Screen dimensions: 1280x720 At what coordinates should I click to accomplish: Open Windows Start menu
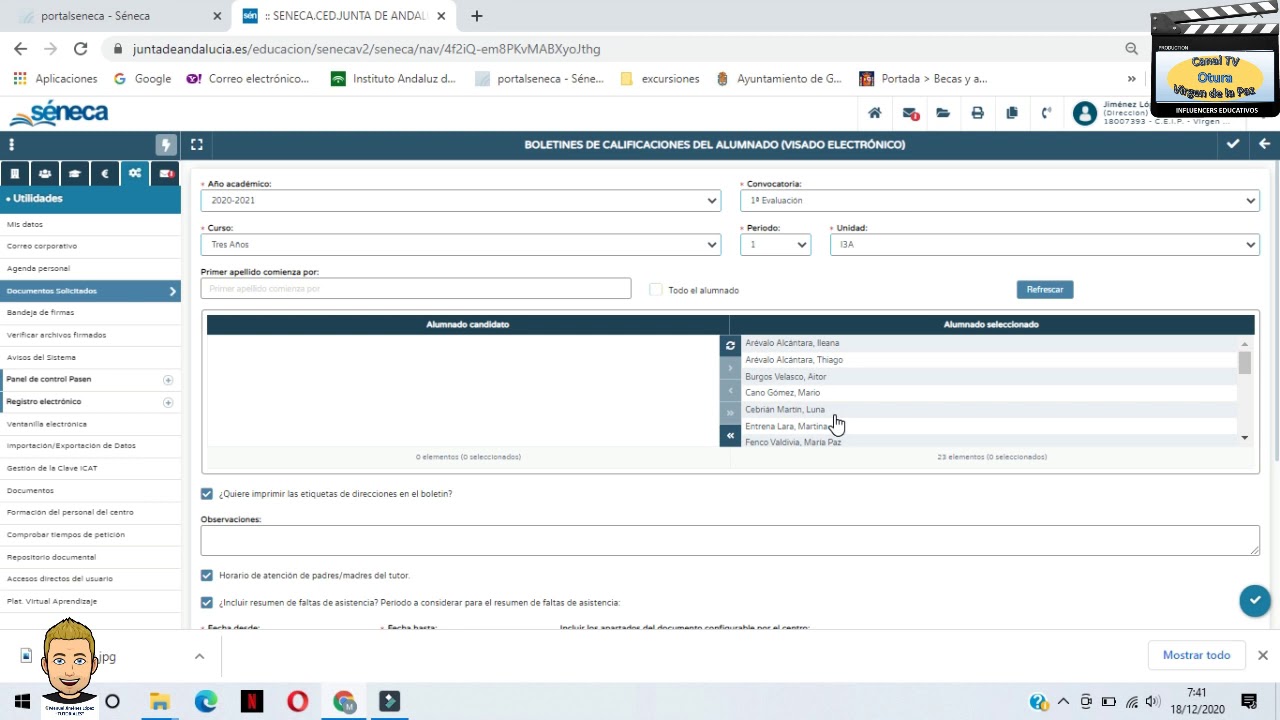click(x=22, y=701)
